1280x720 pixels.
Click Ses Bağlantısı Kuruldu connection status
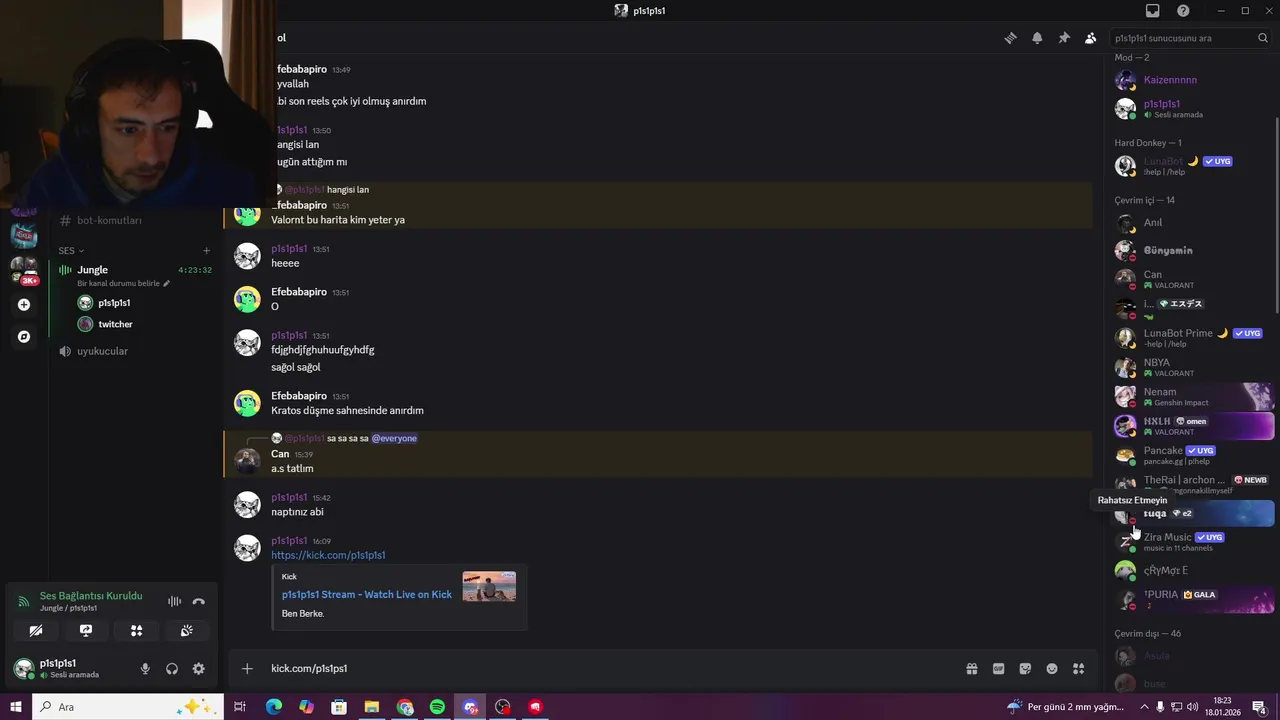[91, 596]
